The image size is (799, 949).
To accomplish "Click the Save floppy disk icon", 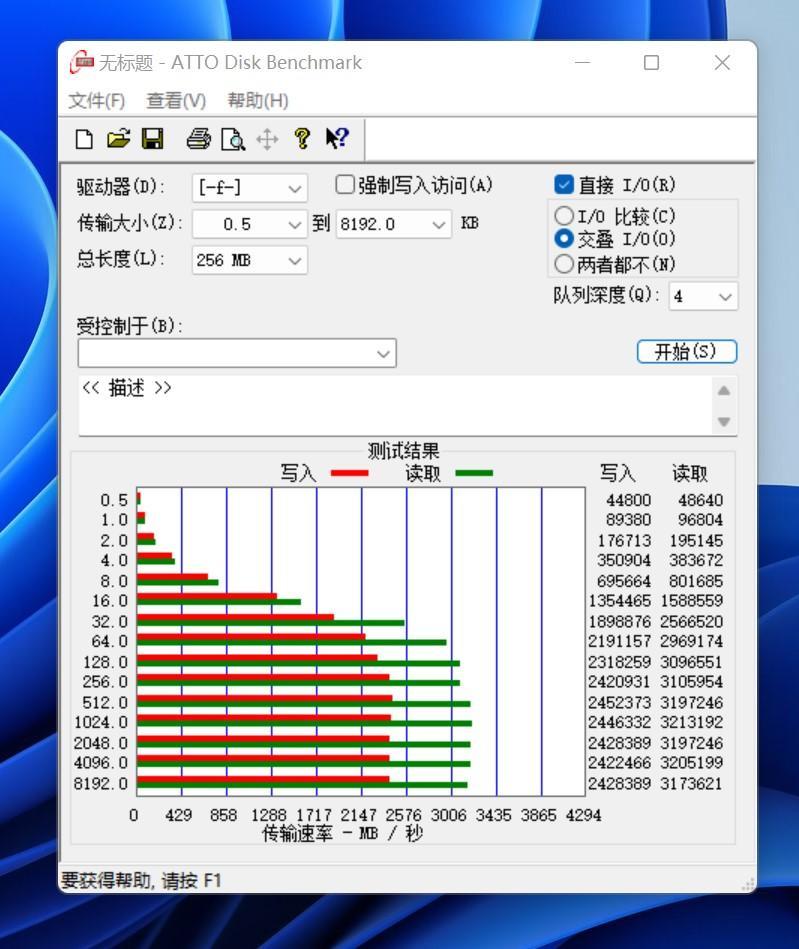I will click(x=153, y=139).
